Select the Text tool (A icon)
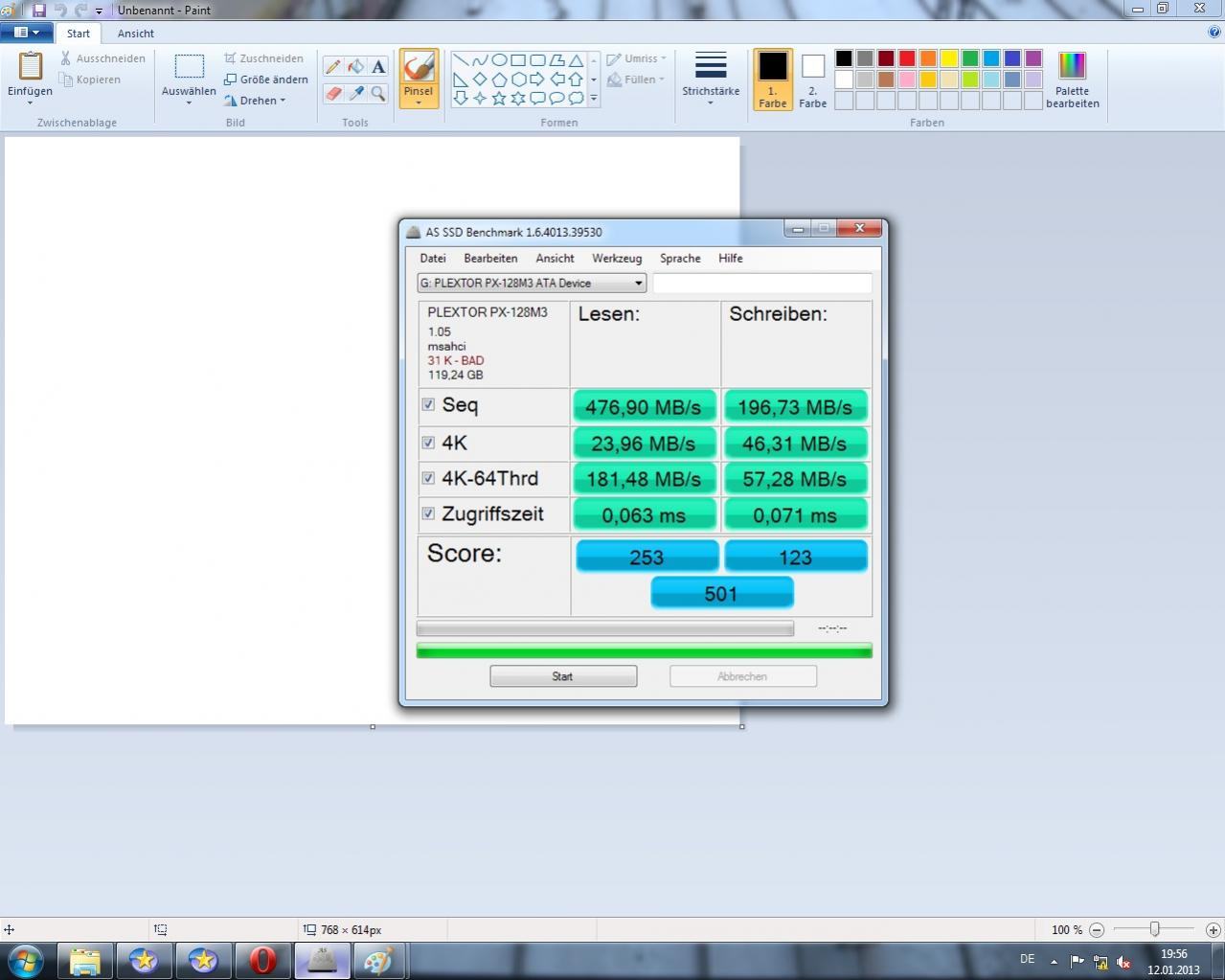Viewport: 1225px width, 980px height. click(378, 67)
